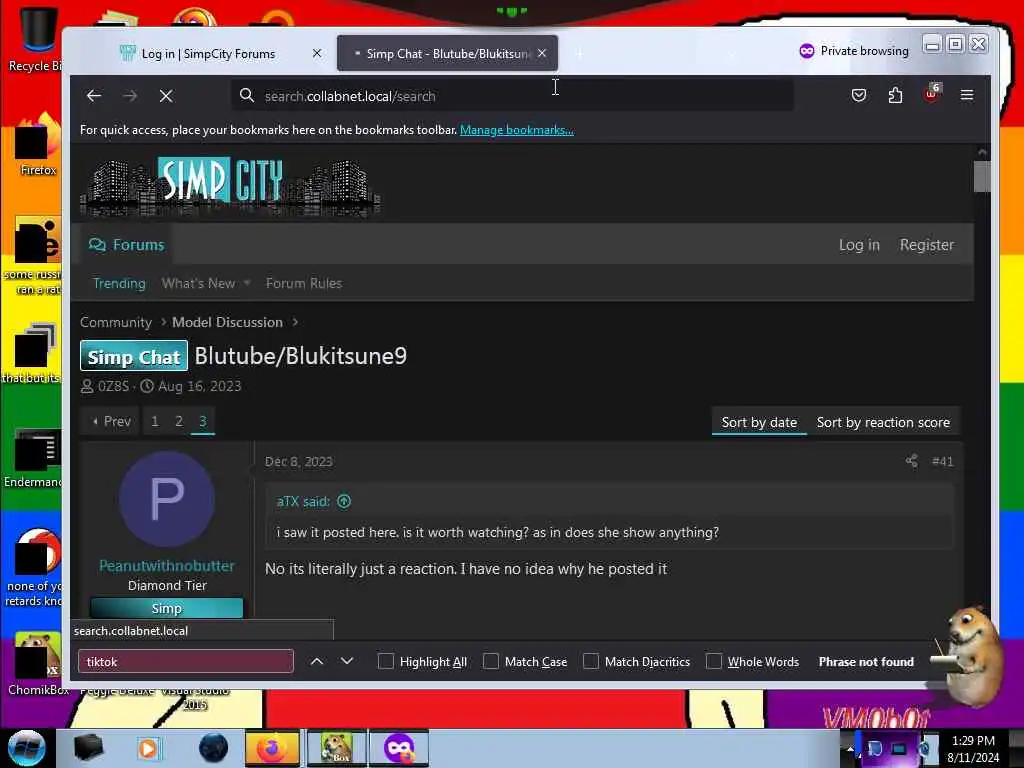The image size is (1024, 768).
Task: Click the private browsing mask taskbar icon
Action: (x=398, y=748)
